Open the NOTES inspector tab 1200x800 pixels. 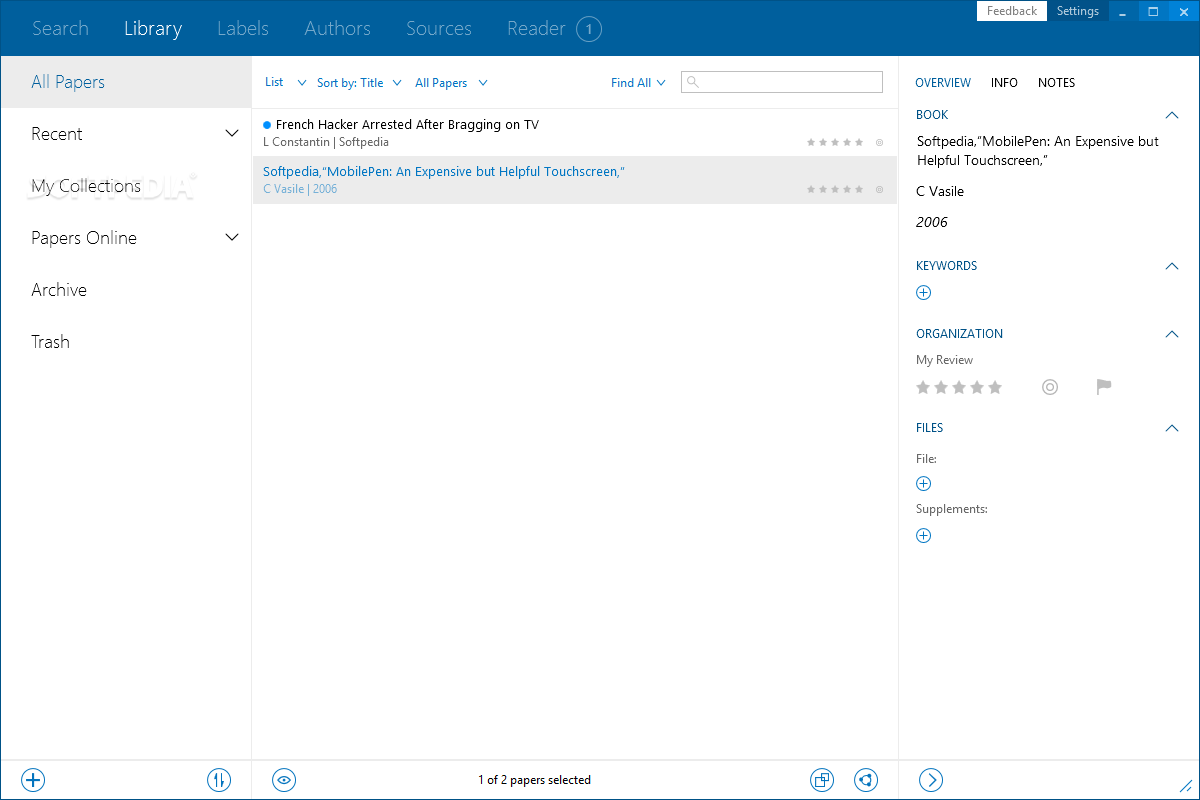[1056, 83]
